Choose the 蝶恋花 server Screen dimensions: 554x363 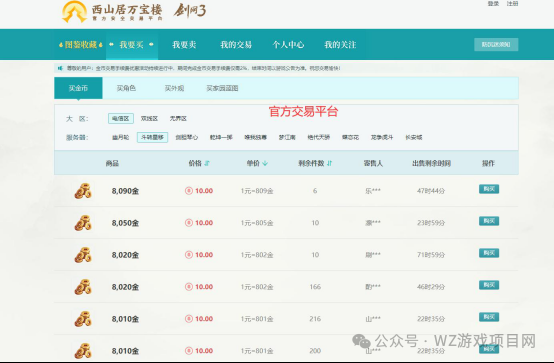350,137
